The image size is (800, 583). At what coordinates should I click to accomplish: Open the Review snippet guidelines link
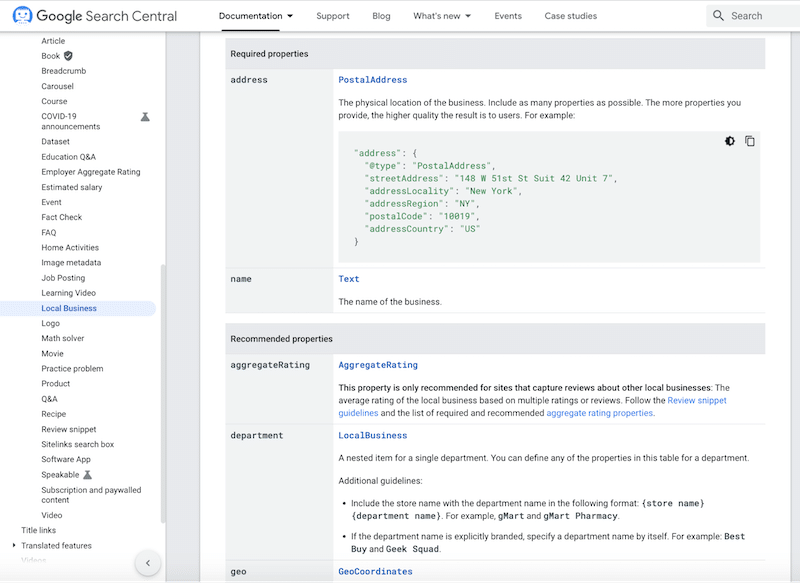point(697,401)
